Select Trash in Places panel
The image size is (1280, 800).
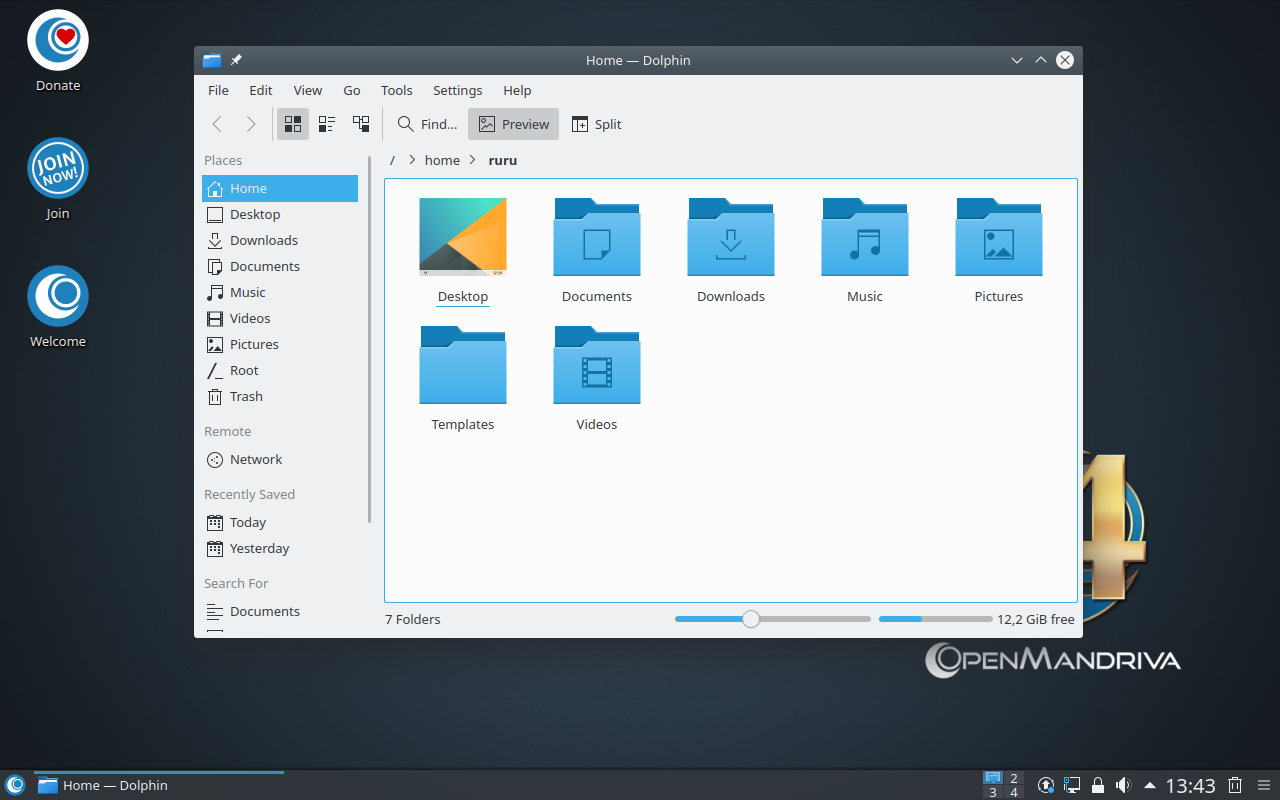tap(246, 396)
